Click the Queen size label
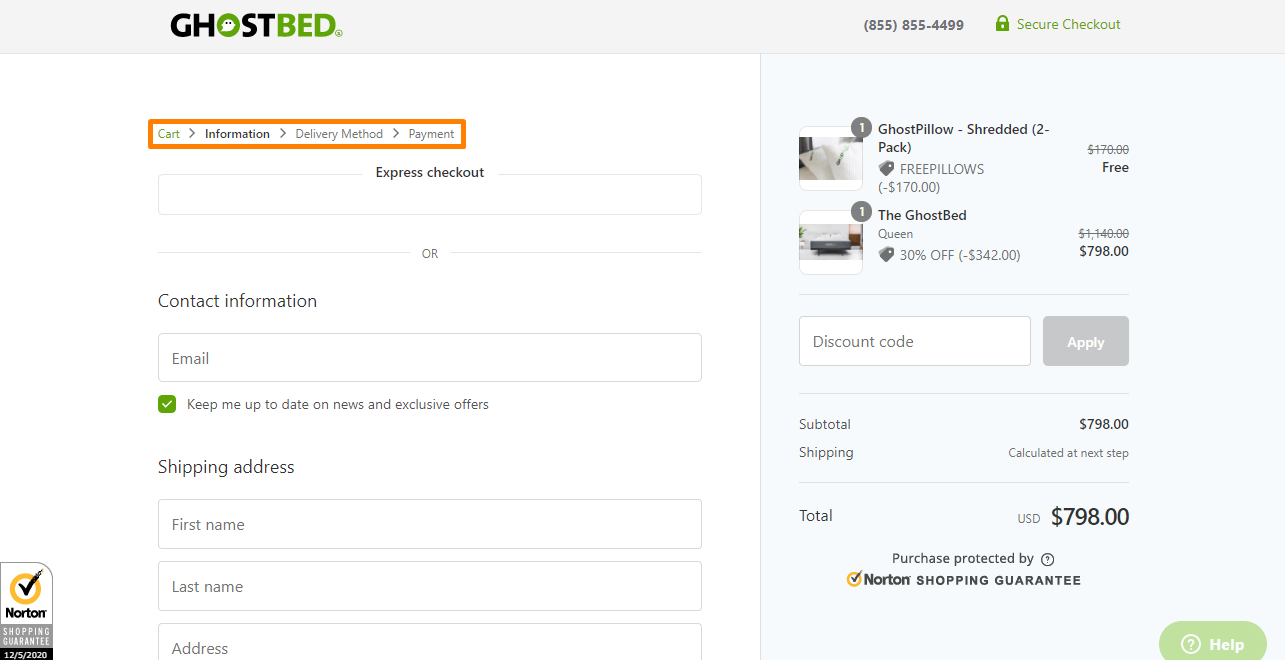 tap(895, 234)
